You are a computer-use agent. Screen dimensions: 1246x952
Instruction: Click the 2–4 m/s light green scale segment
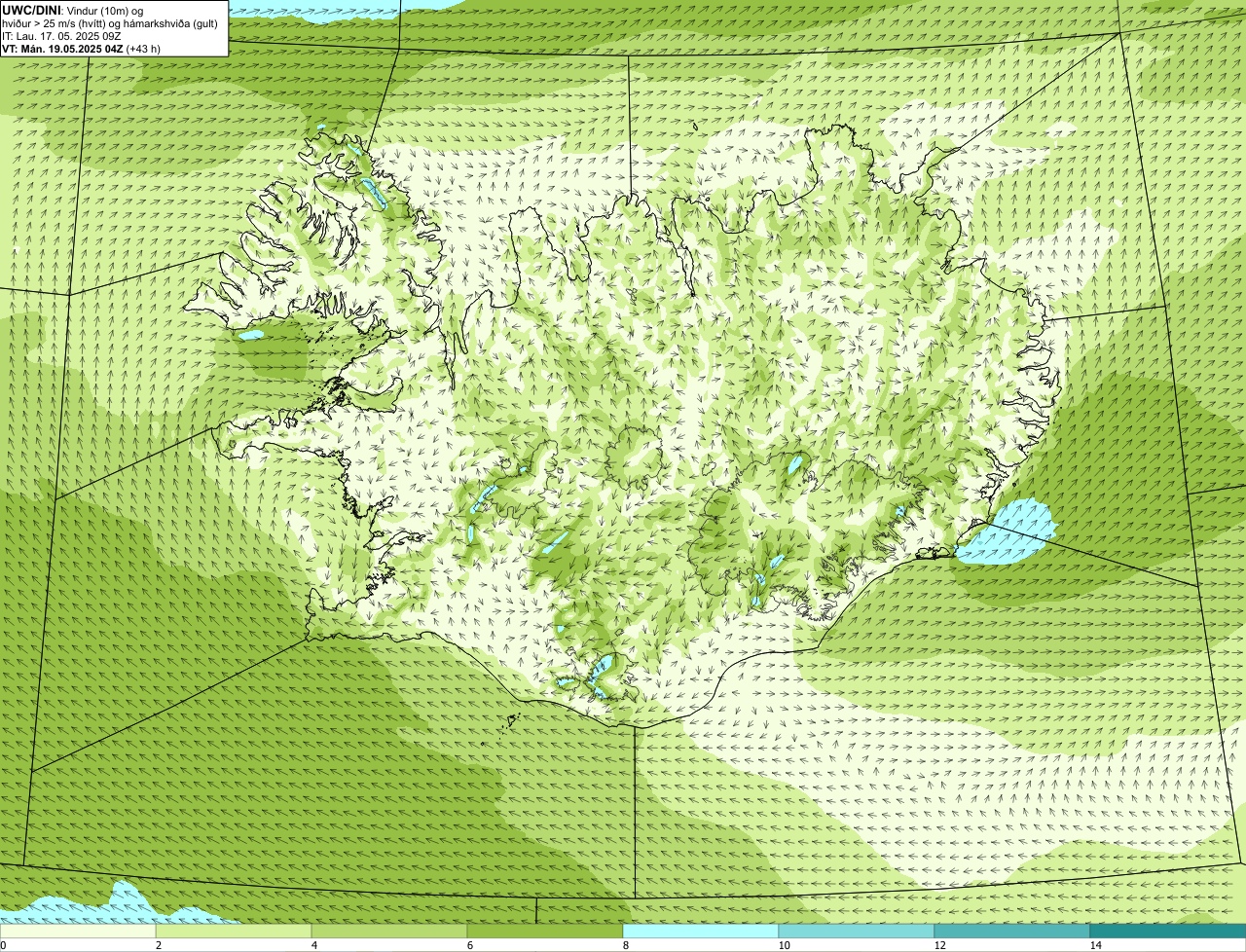(x=234, y=931)
